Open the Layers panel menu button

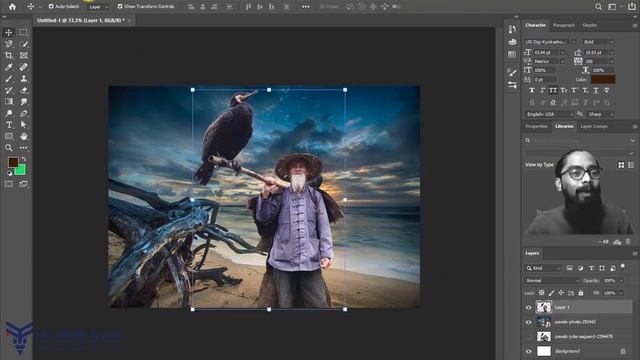(x=635, y=253)
